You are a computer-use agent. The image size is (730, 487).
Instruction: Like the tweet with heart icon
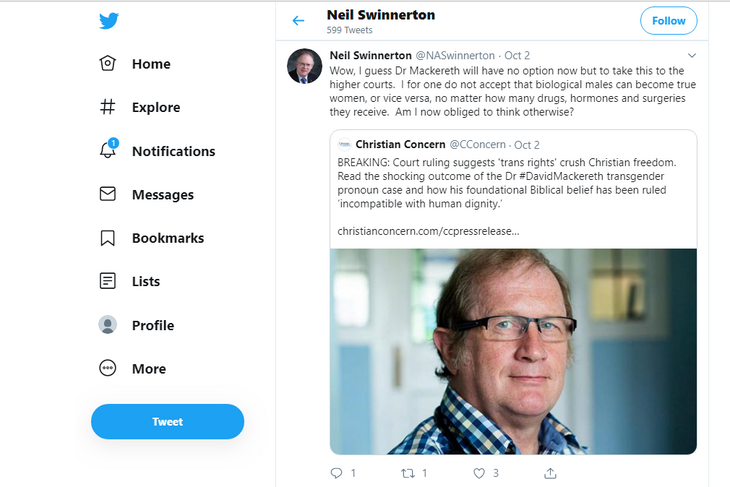(479, 472)
